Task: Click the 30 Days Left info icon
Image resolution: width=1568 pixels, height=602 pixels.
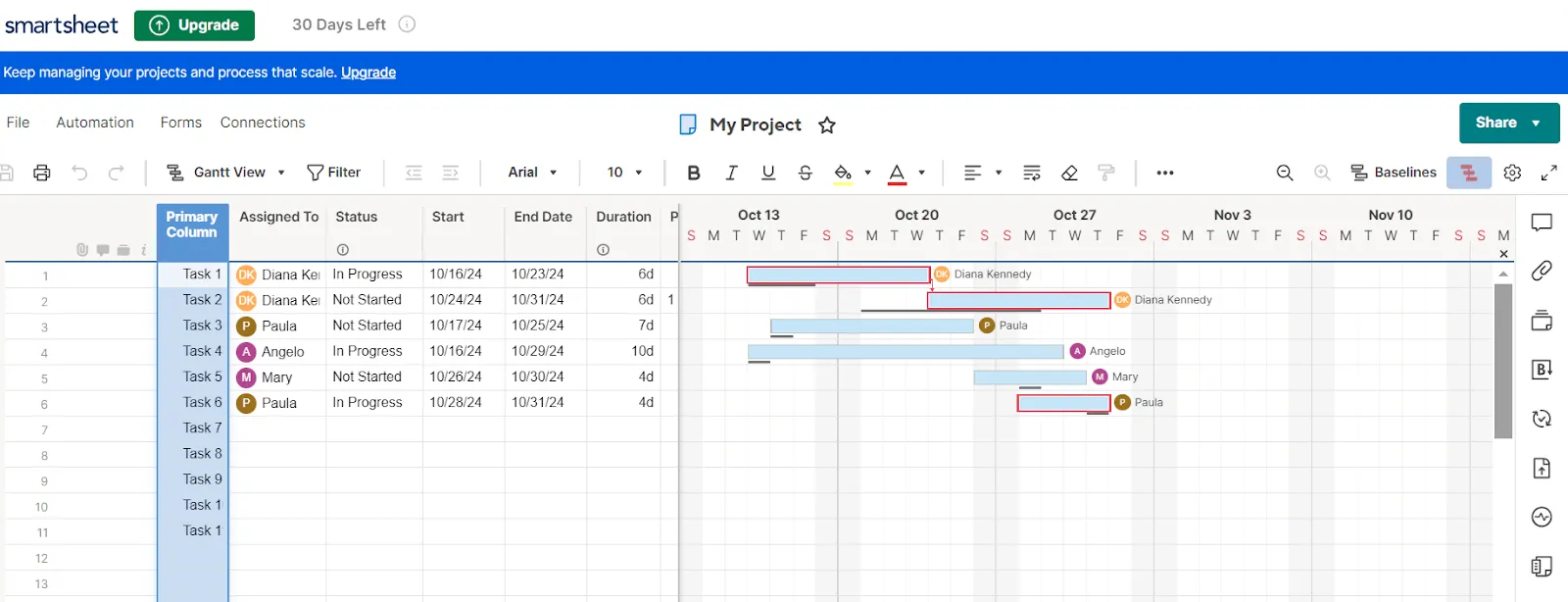Action: tap(407, 25)
